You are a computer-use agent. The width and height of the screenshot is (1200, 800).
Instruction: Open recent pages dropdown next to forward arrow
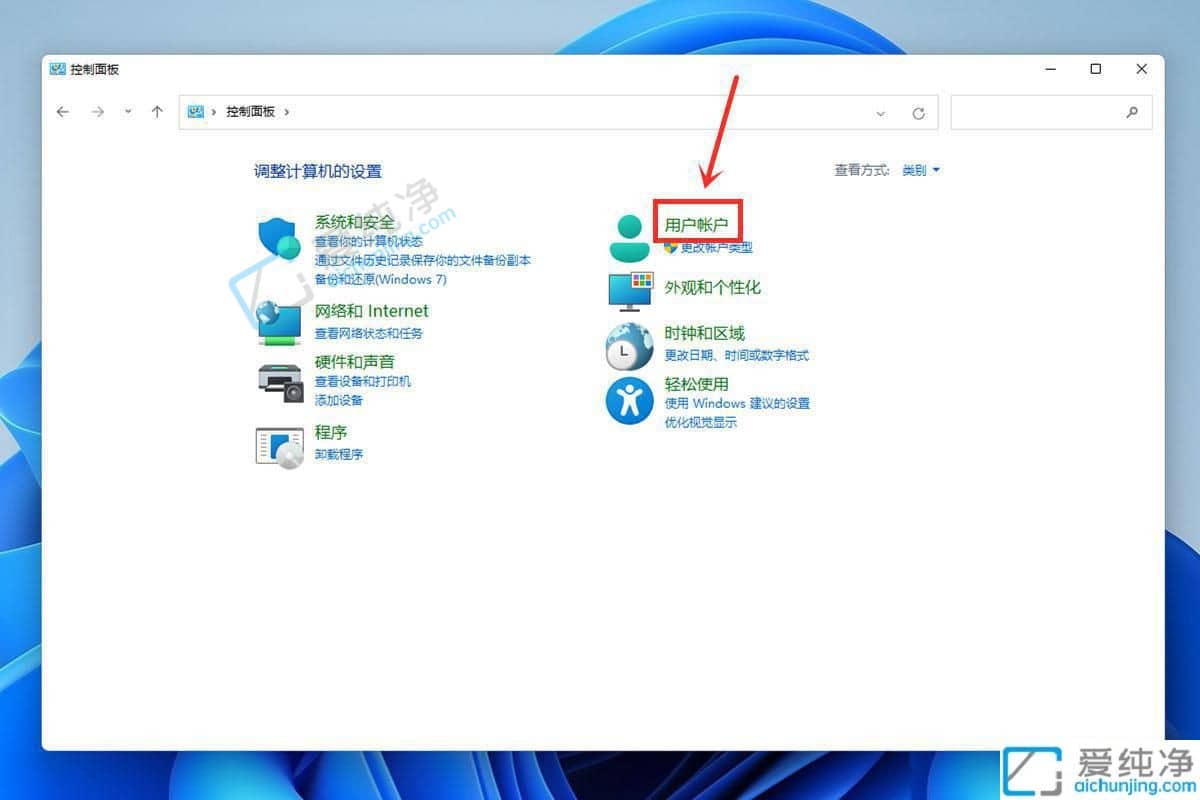click(126, 112)
